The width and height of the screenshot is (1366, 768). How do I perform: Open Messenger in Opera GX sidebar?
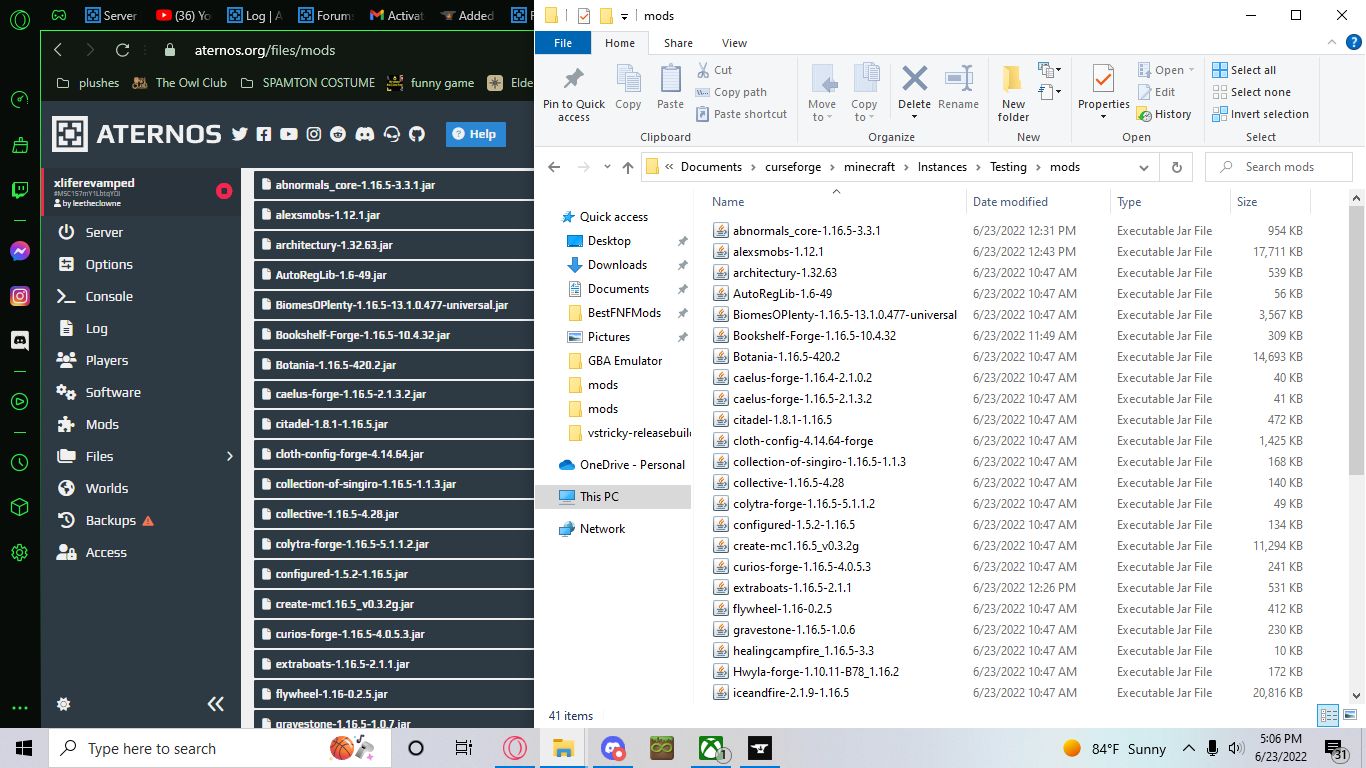coord(19,251)
